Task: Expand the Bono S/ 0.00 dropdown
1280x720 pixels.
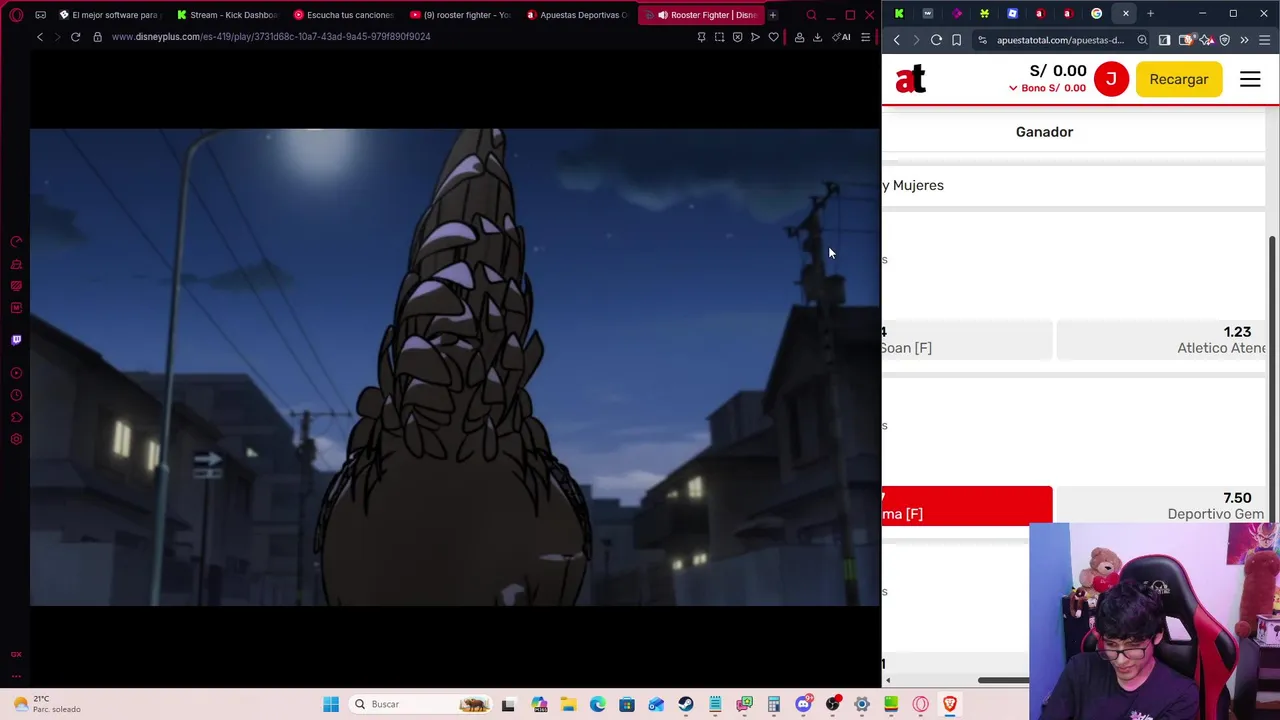Action: point(1047,88)
